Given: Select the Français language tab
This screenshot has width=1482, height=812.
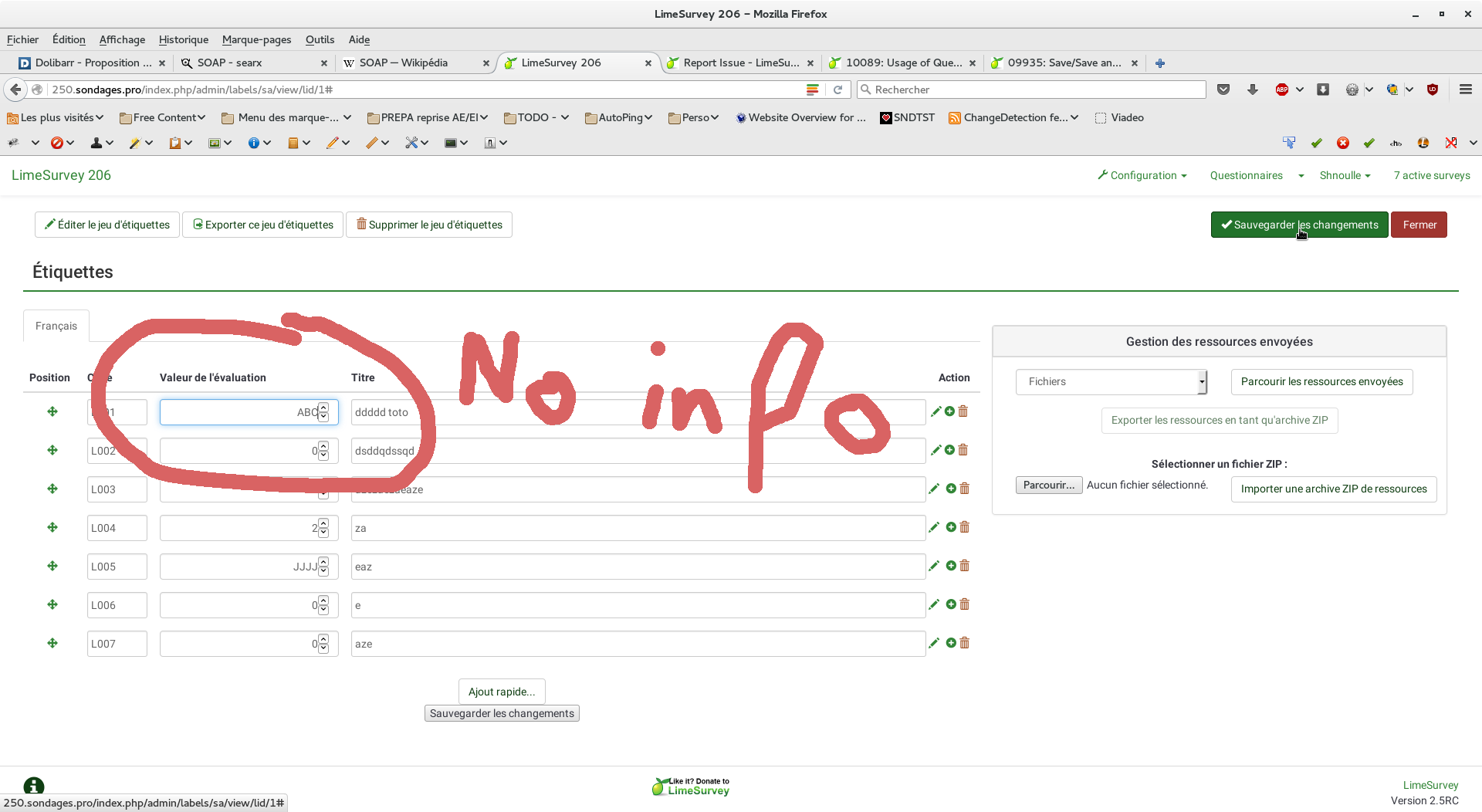Looking at the screenshot, I should [x=56, y=326].
